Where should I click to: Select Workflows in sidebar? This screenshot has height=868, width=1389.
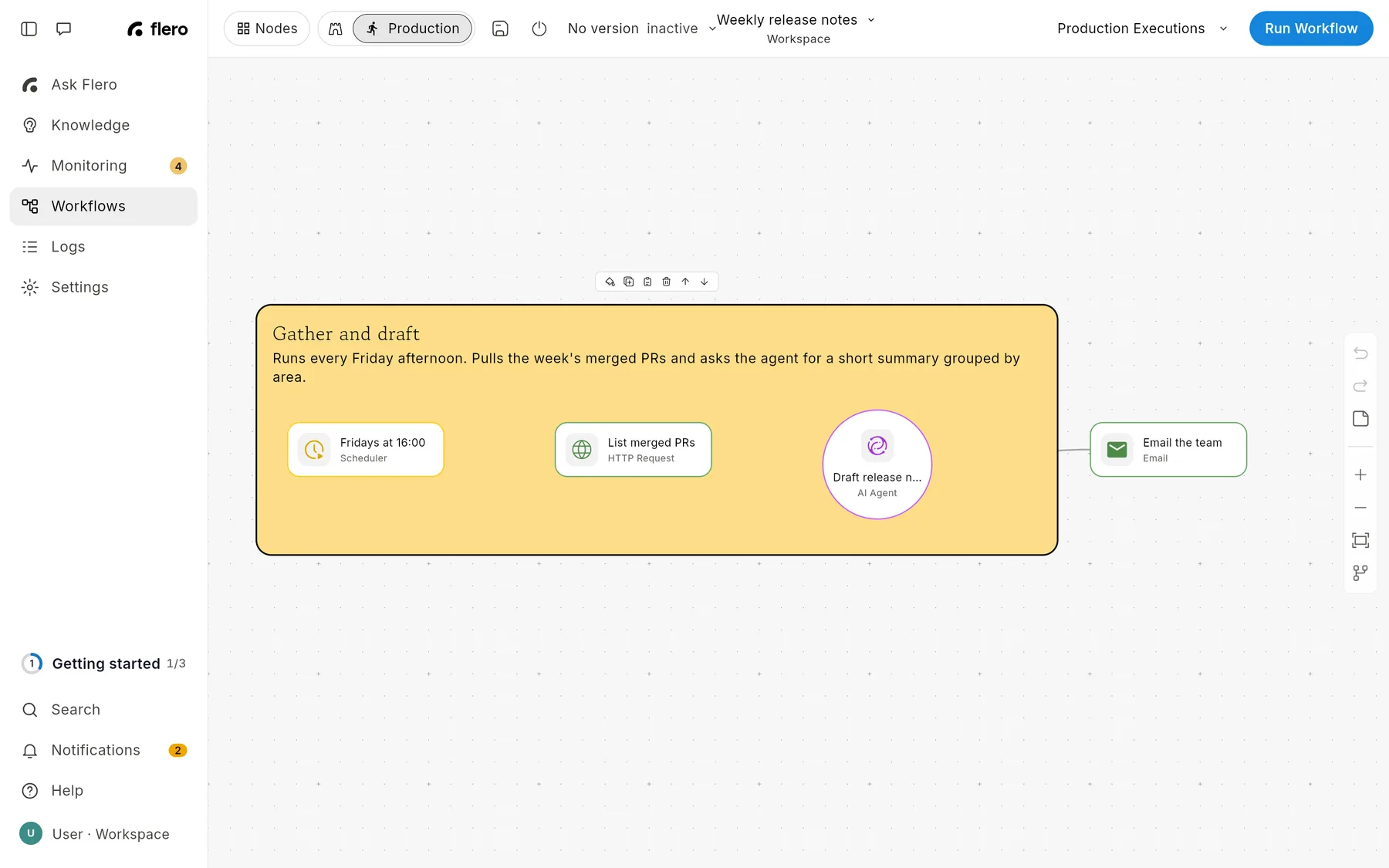click(103, 206)
